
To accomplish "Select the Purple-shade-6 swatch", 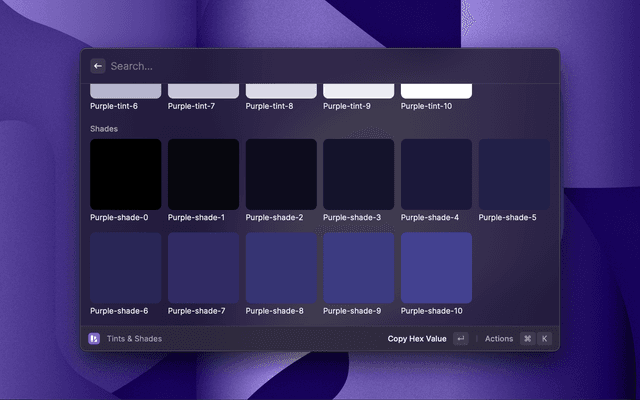I will [x=126, y=268].
